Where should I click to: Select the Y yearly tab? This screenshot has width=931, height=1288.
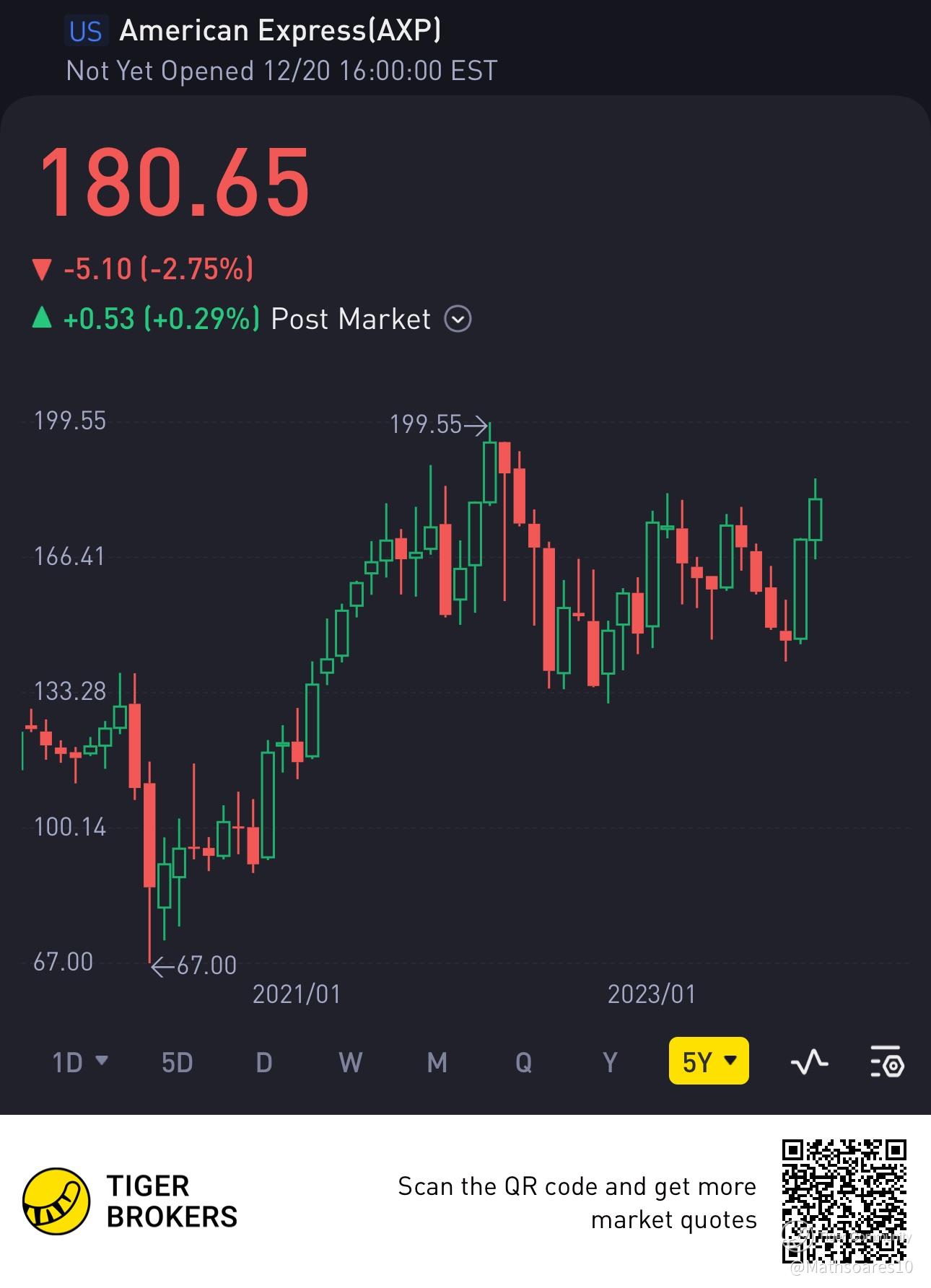tap(611, 1062)
